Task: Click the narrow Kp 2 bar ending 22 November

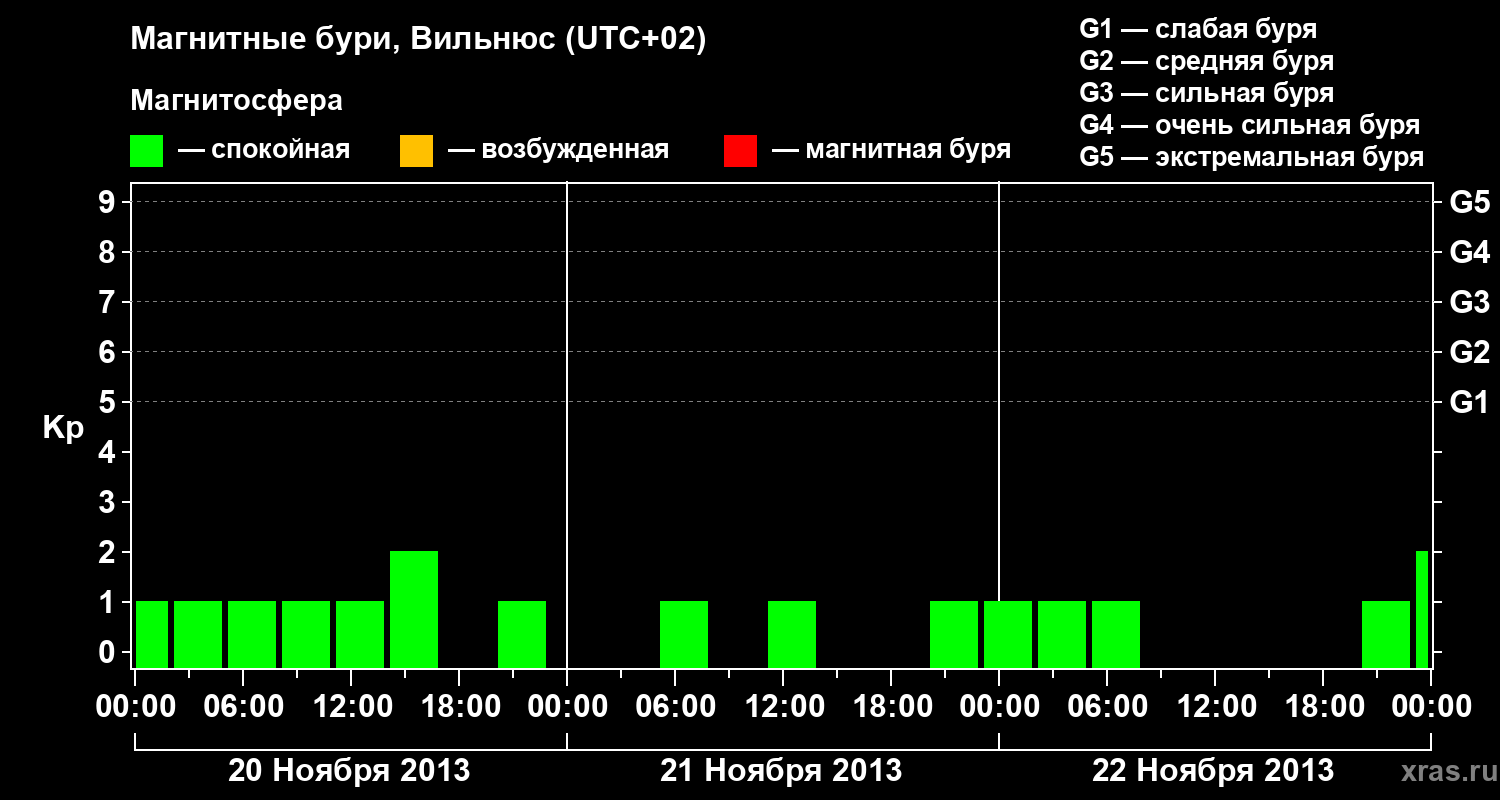Action: [x=1422, y=609]
